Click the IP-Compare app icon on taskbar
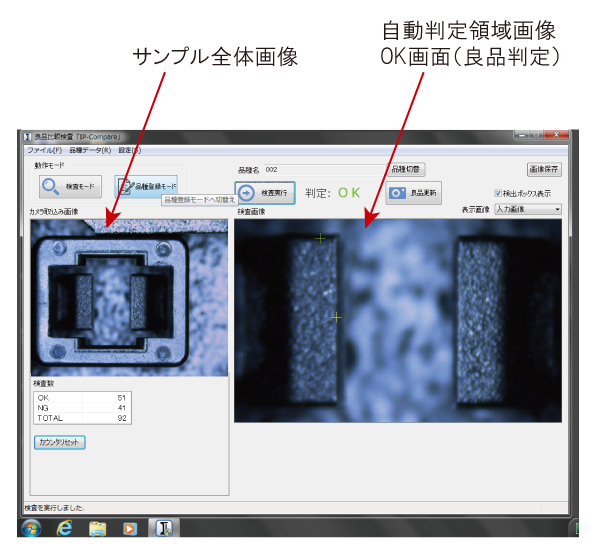 [x=164, y=528]
